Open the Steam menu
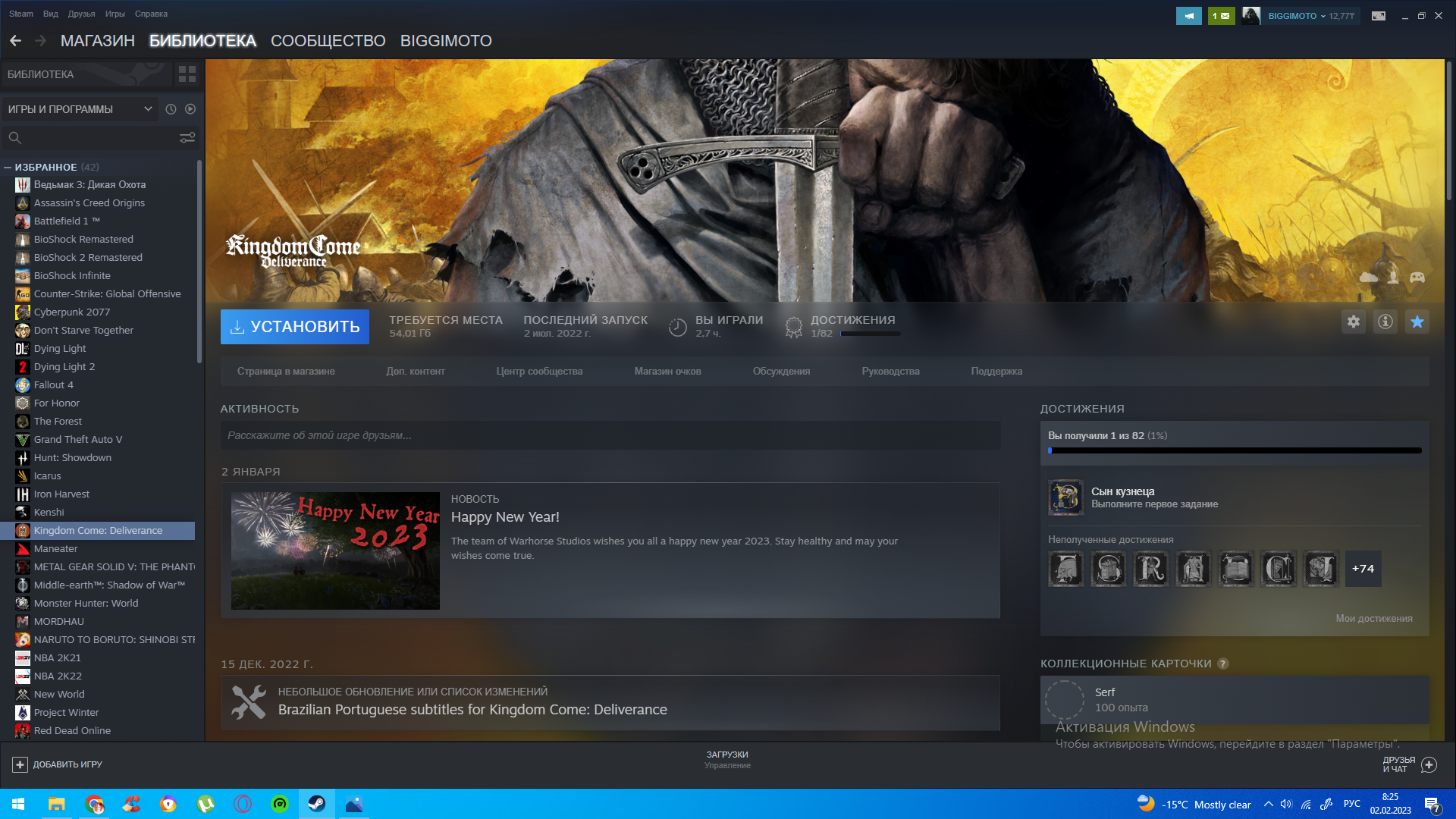The width and height of the screenshot is (1456, 819). (21, 14)
